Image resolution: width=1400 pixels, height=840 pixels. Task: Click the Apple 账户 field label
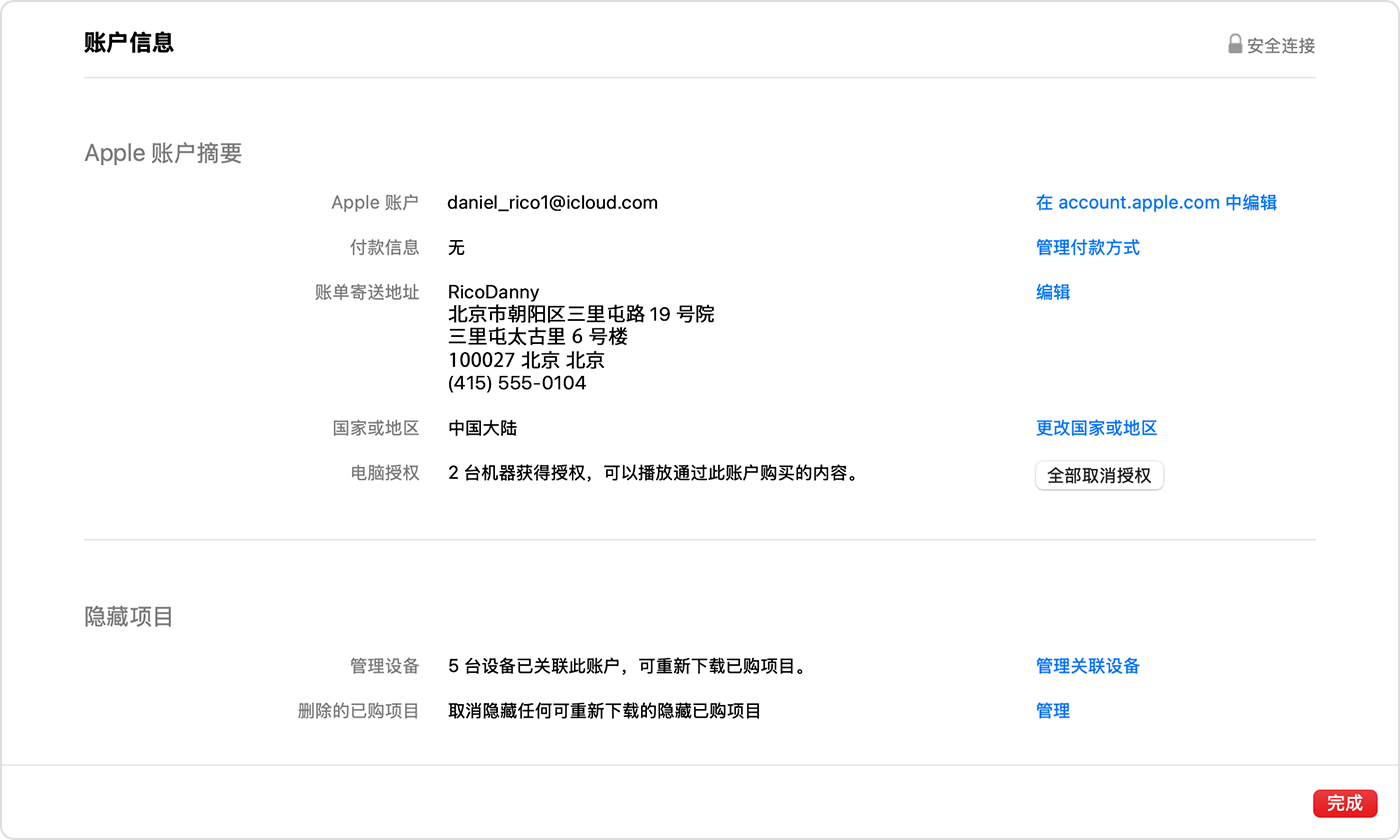[375, 202]
